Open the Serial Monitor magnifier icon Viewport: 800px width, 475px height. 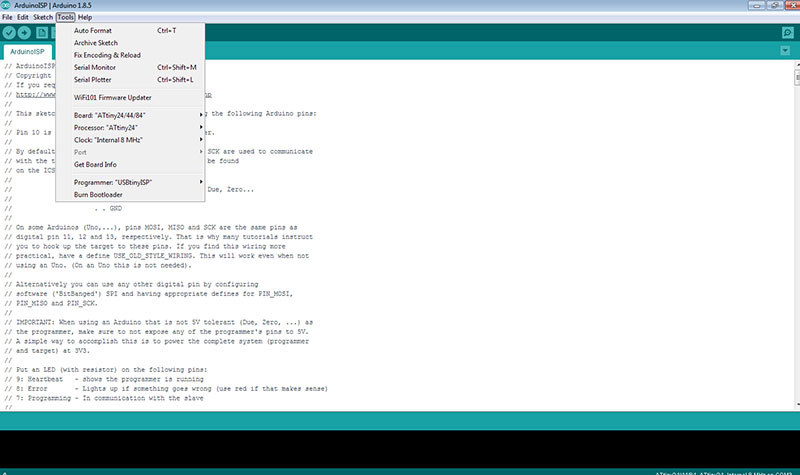point(788,33)
